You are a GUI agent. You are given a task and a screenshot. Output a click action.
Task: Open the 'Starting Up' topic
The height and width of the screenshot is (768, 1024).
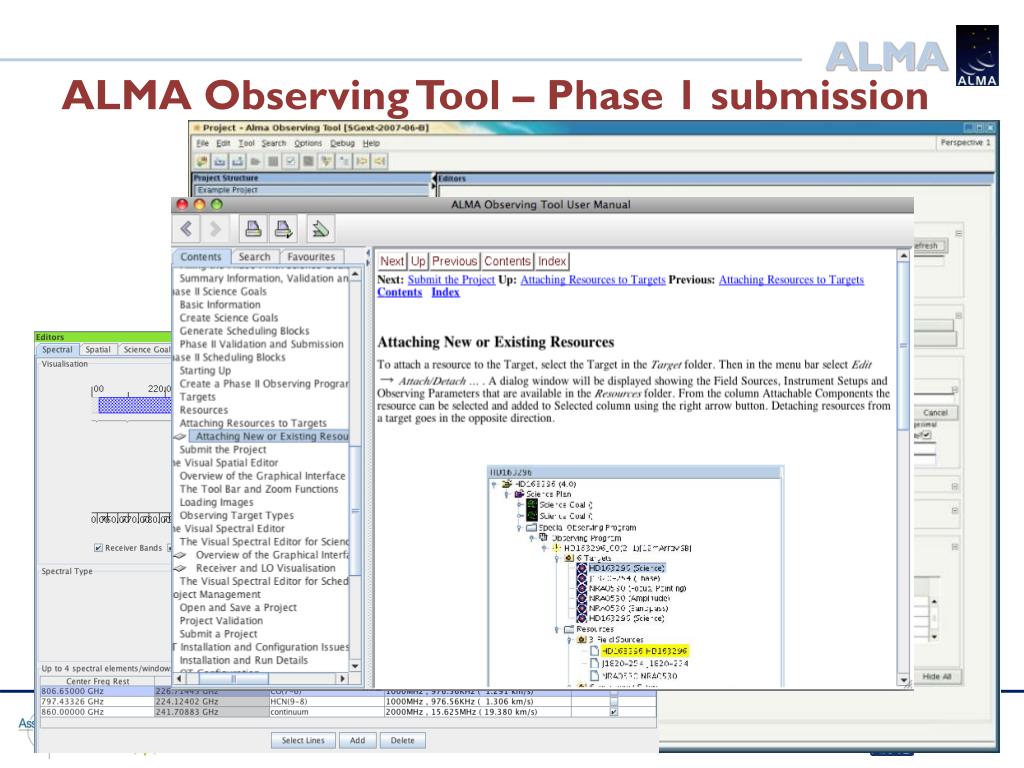tap(205, 370)
